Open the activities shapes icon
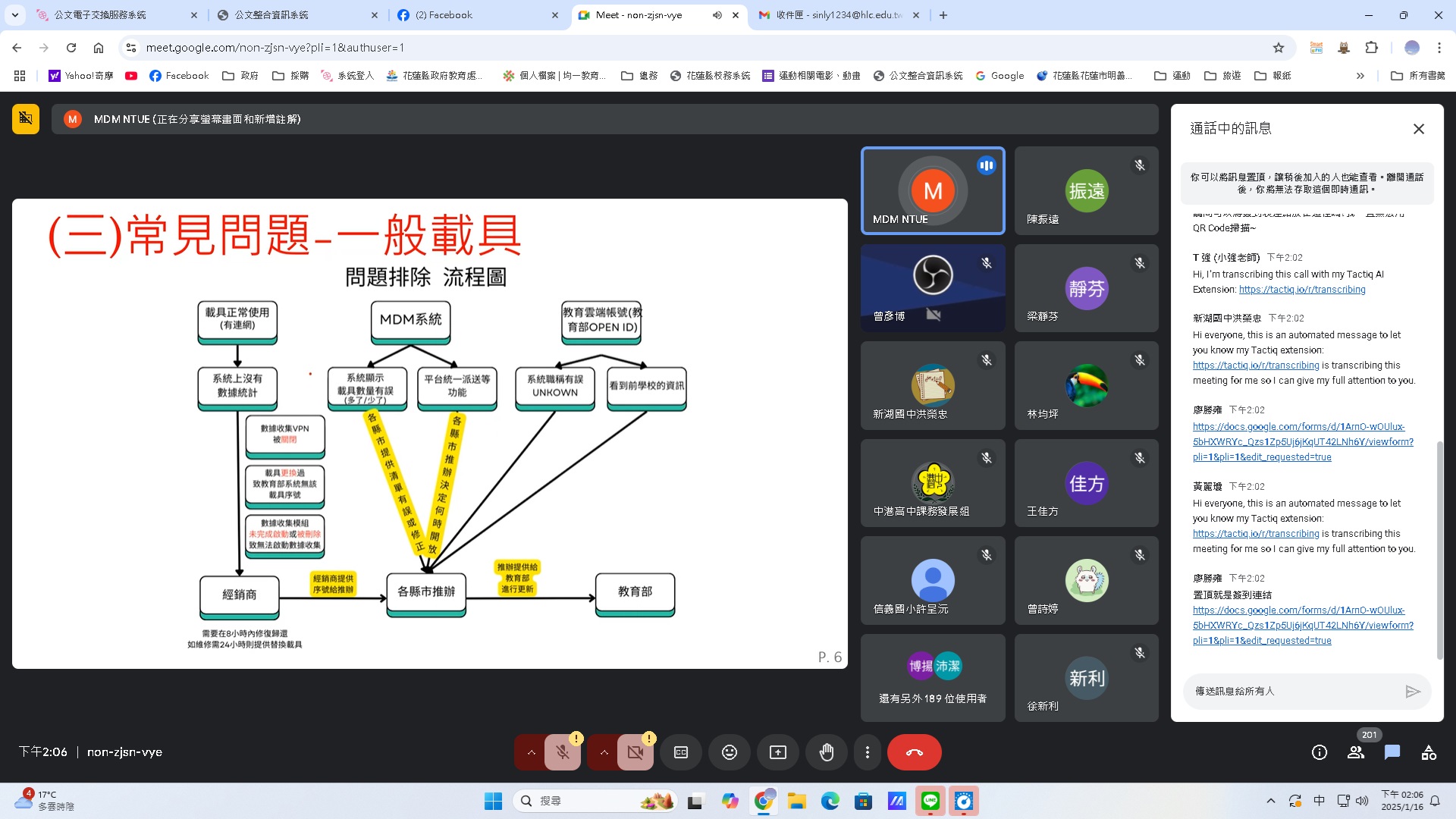This screenshot has height=819, width=1456. click(1429, 752)
